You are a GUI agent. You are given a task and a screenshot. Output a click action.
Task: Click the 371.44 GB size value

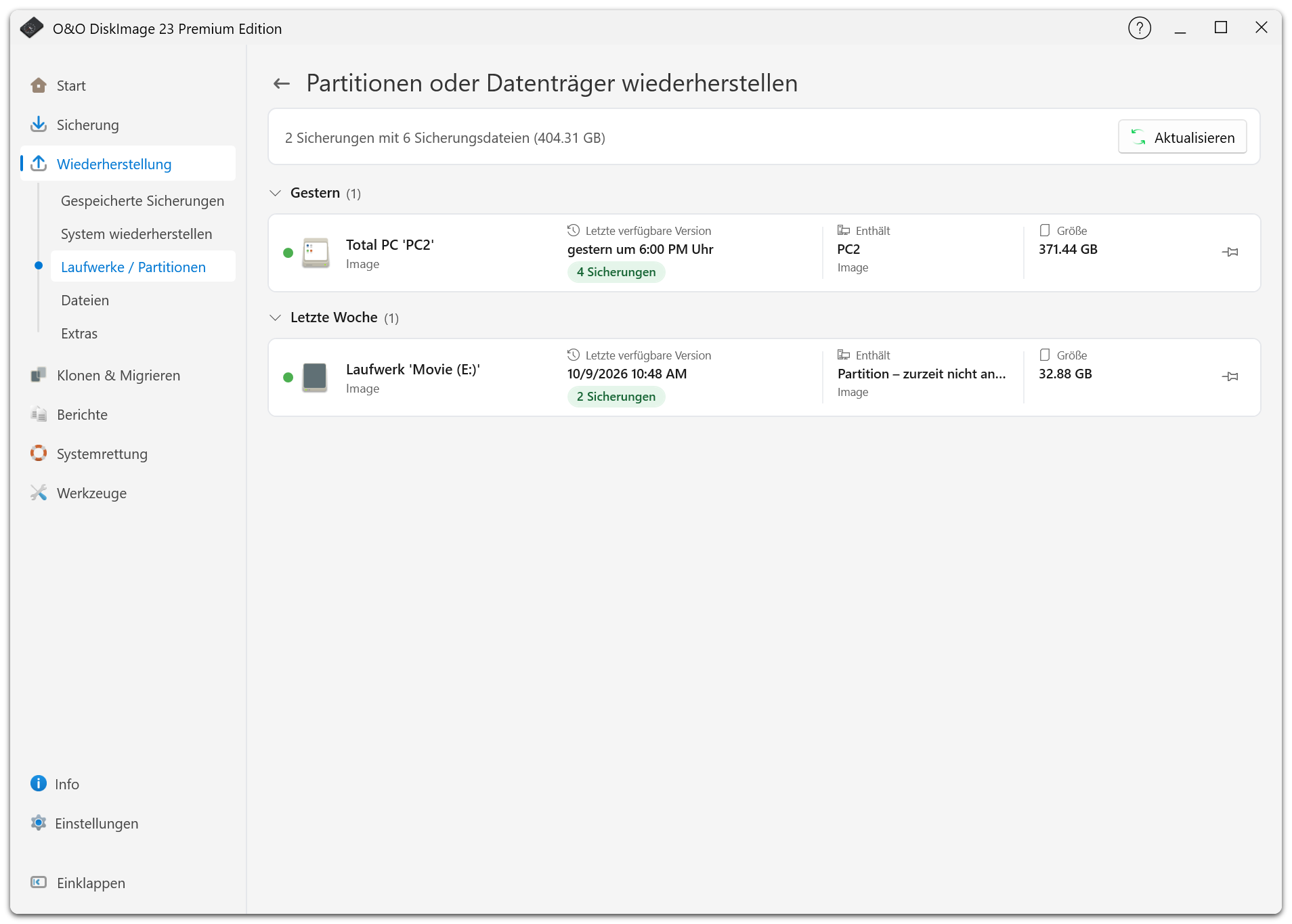pos(1068,249)
